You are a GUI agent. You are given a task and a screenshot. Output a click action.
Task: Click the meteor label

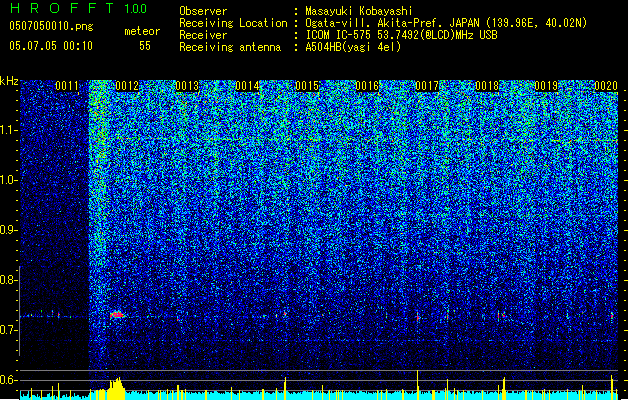[x=142, y=31]
